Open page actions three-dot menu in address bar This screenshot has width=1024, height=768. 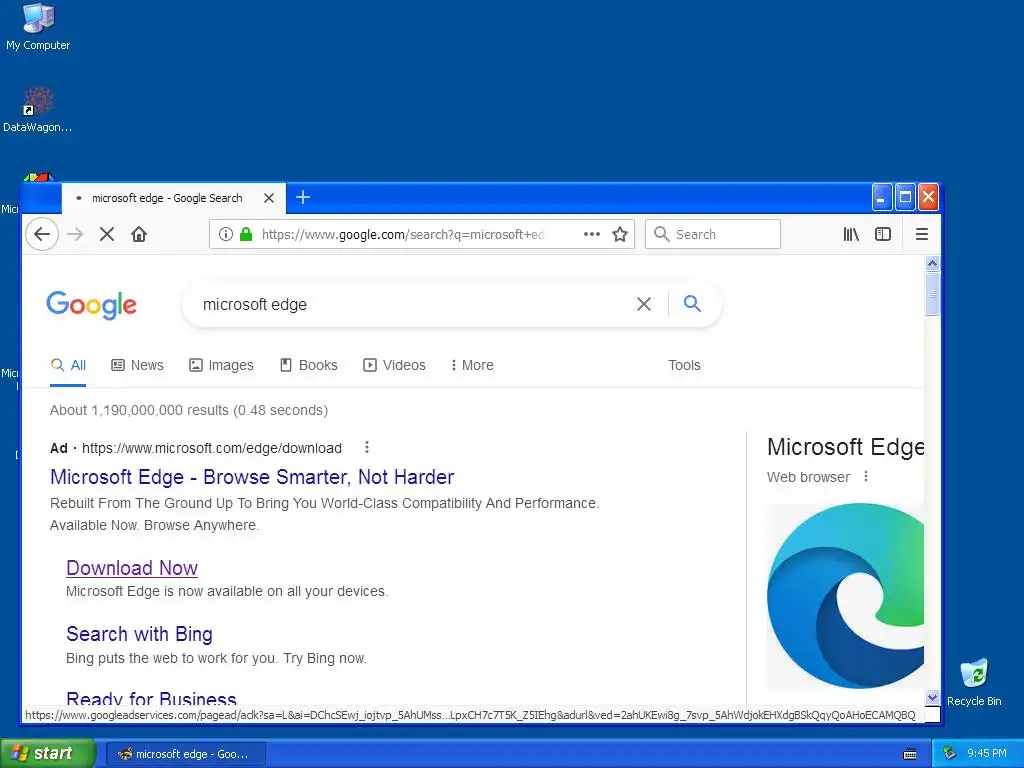pos(592,234)
